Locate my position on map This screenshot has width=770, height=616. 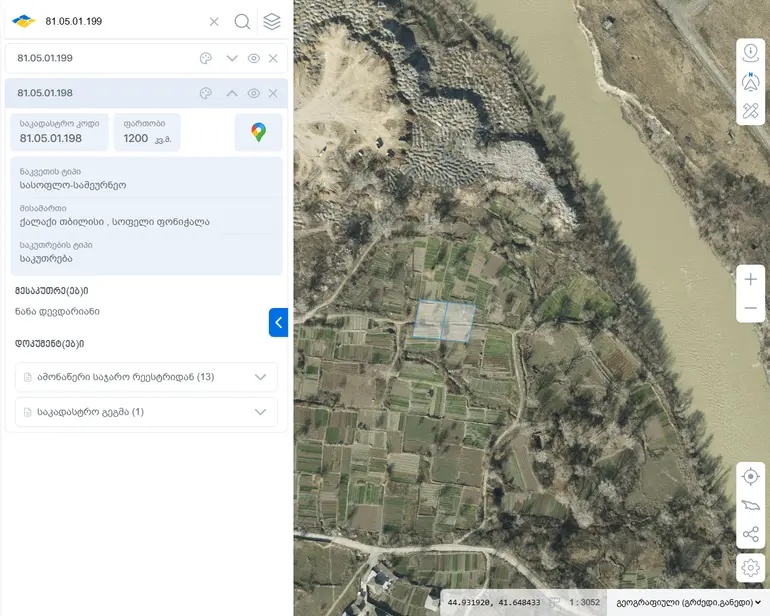point(750,476)
